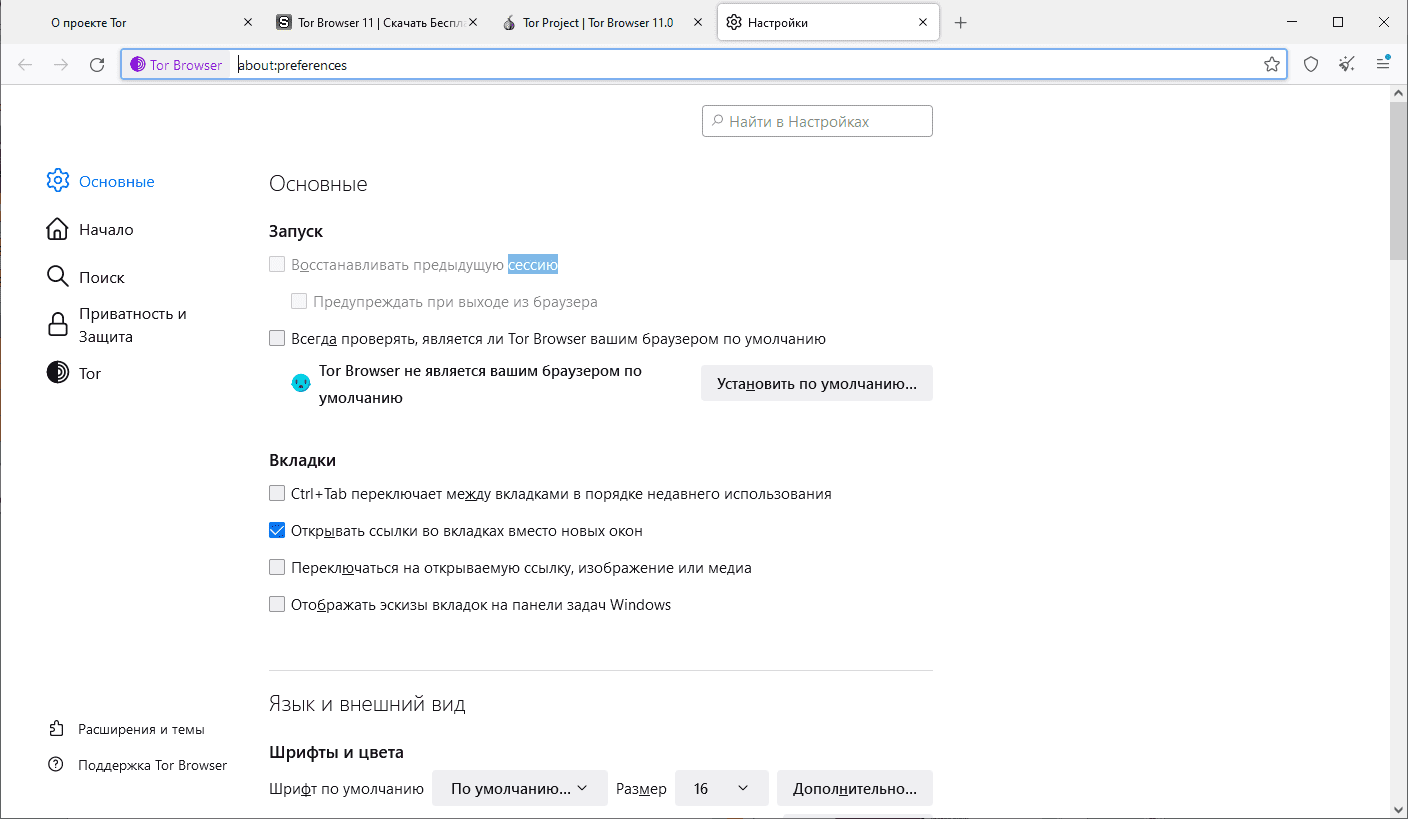Click the gear icon beside Основные

pos(58,181)
